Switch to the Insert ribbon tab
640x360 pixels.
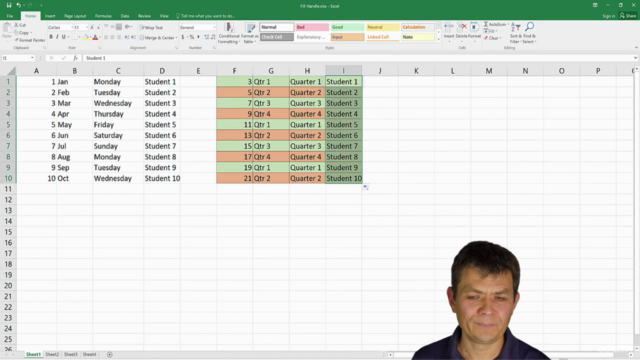point(50,16)
